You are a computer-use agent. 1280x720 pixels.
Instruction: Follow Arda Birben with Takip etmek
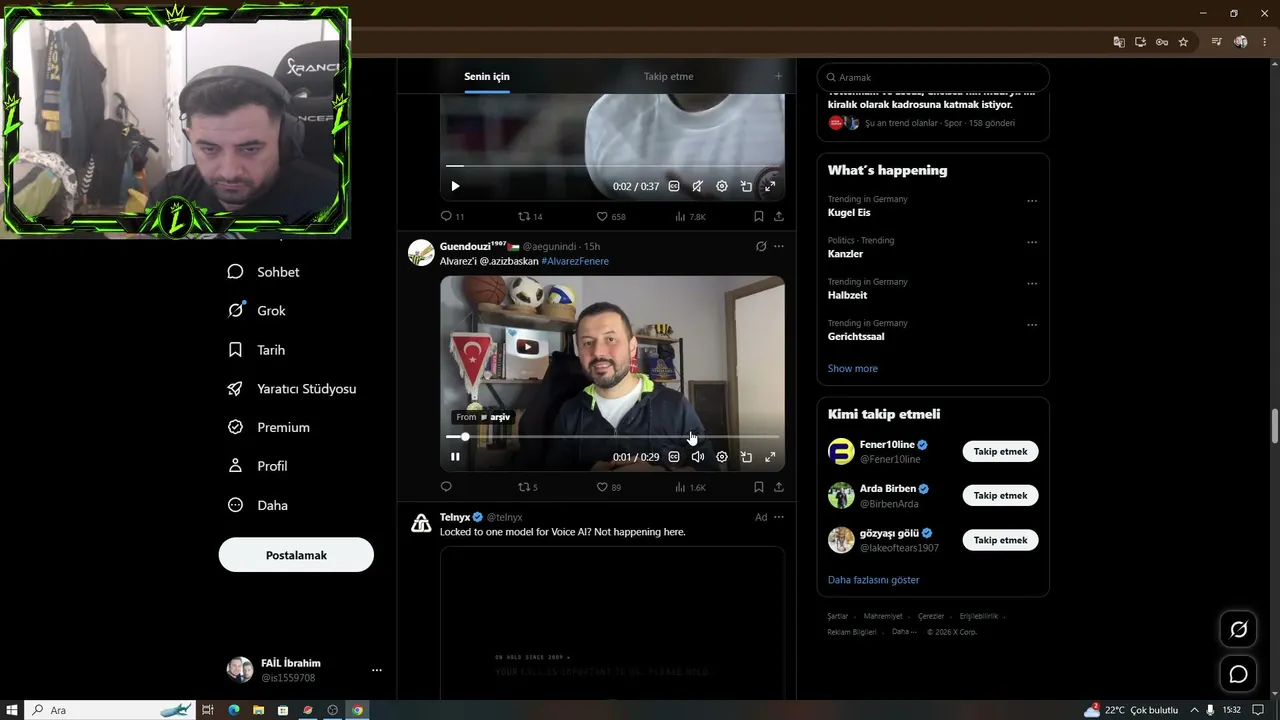pyautogui.click(x=1000, y=495)
